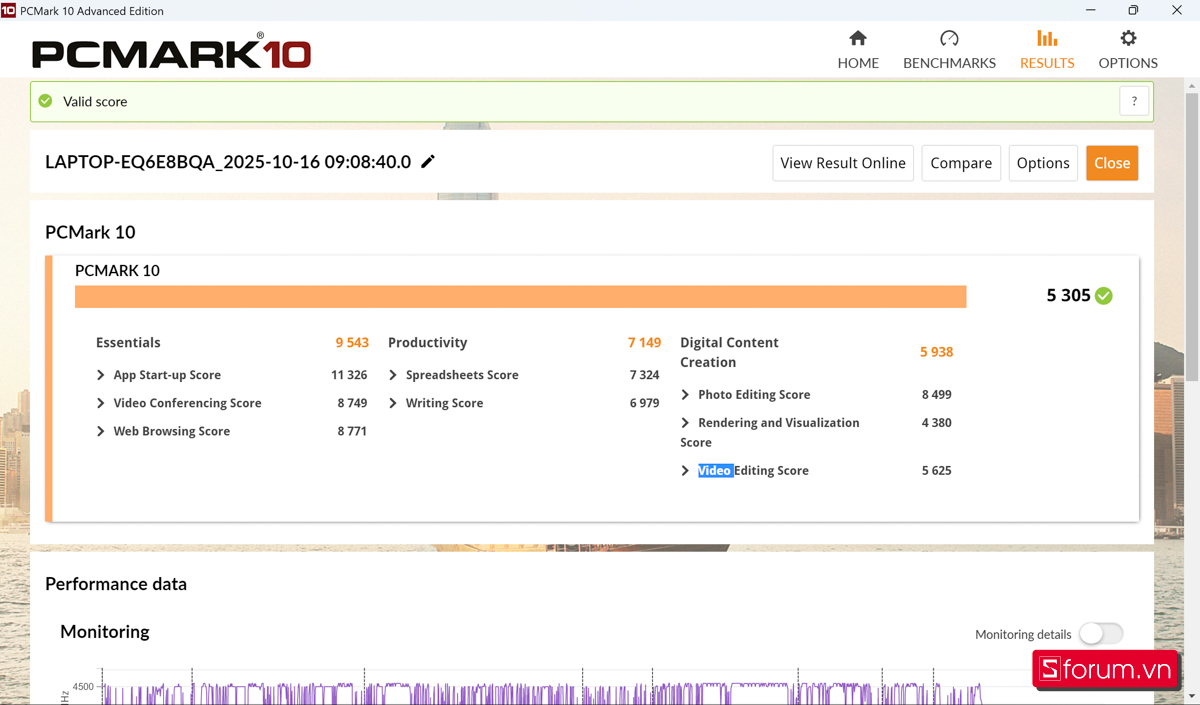Toggle Monitoring details switch
This screenshot has width=1200, height=705.
(1101, 634)
